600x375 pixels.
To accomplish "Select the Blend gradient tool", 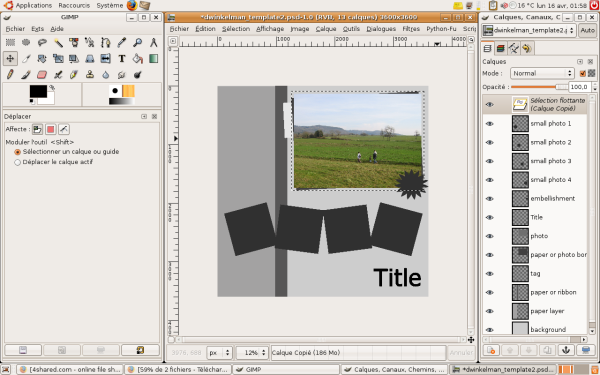I will [x=153, y=59].
